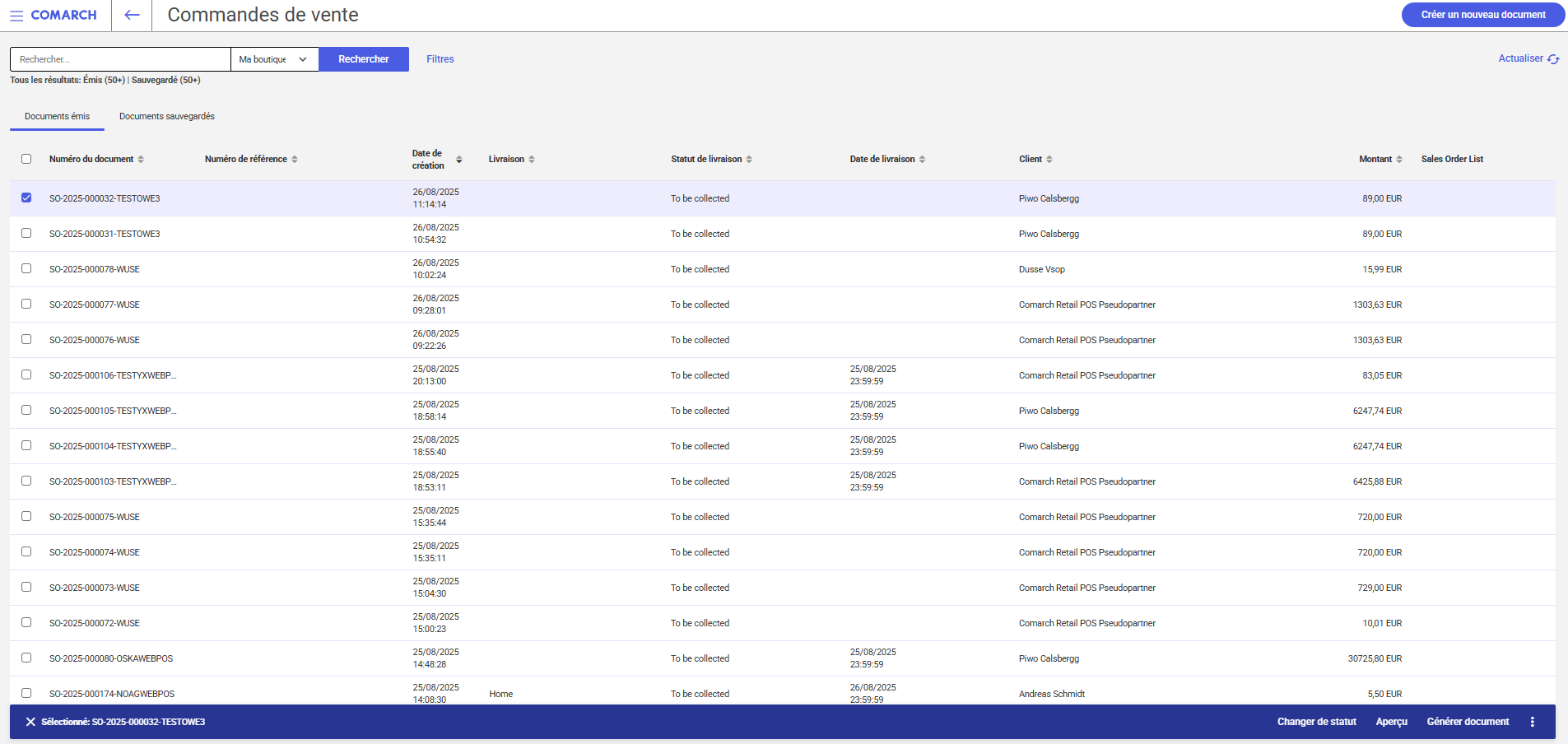Focus the Rechercher search input field
The height and width of the screenshot is (744, 1568).
120,59
